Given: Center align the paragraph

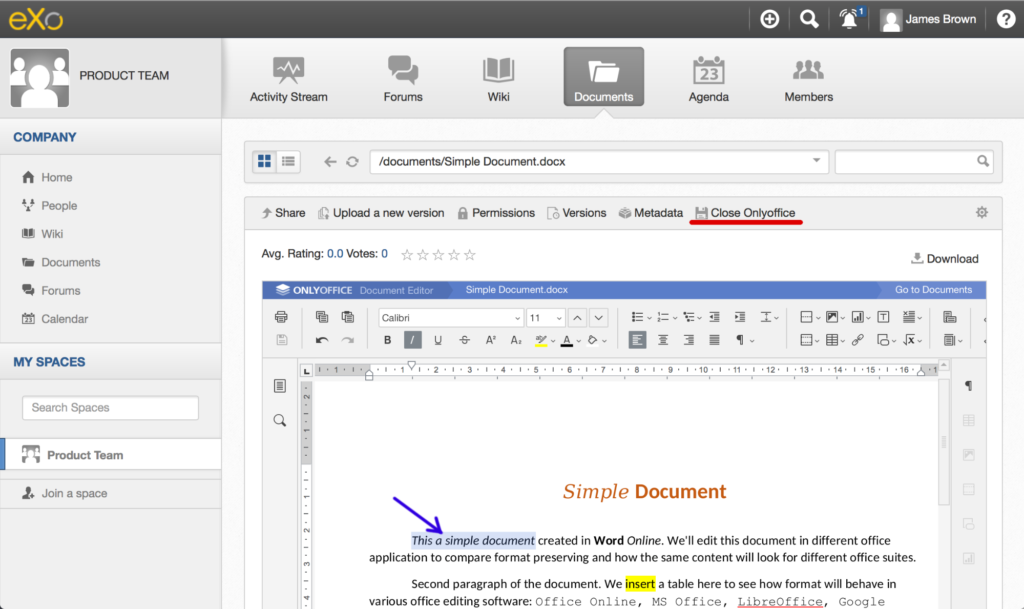Looking at the screenshot, I should 663,340.
